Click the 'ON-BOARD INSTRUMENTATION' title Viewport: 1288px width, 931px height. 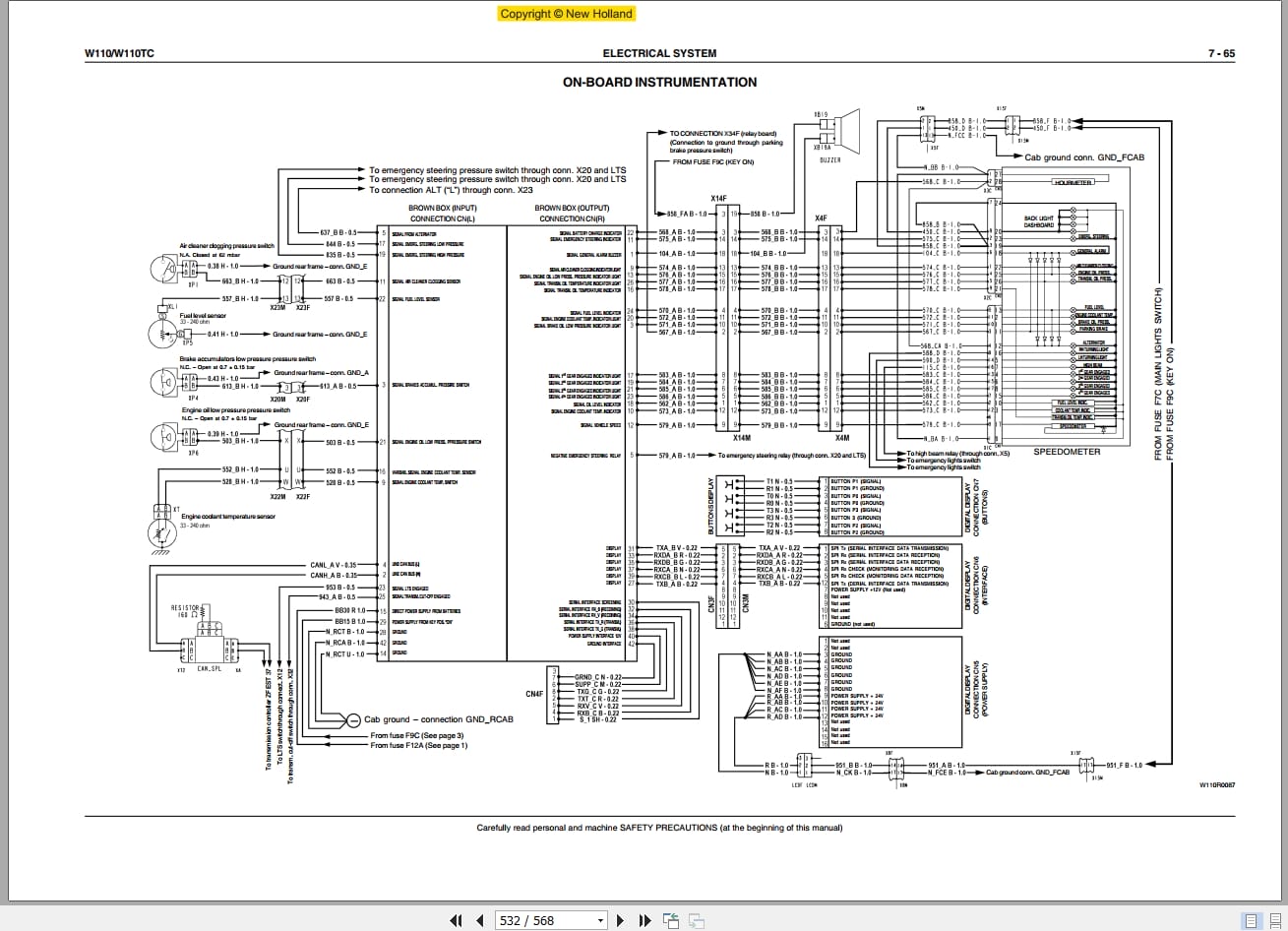[659, 83]
